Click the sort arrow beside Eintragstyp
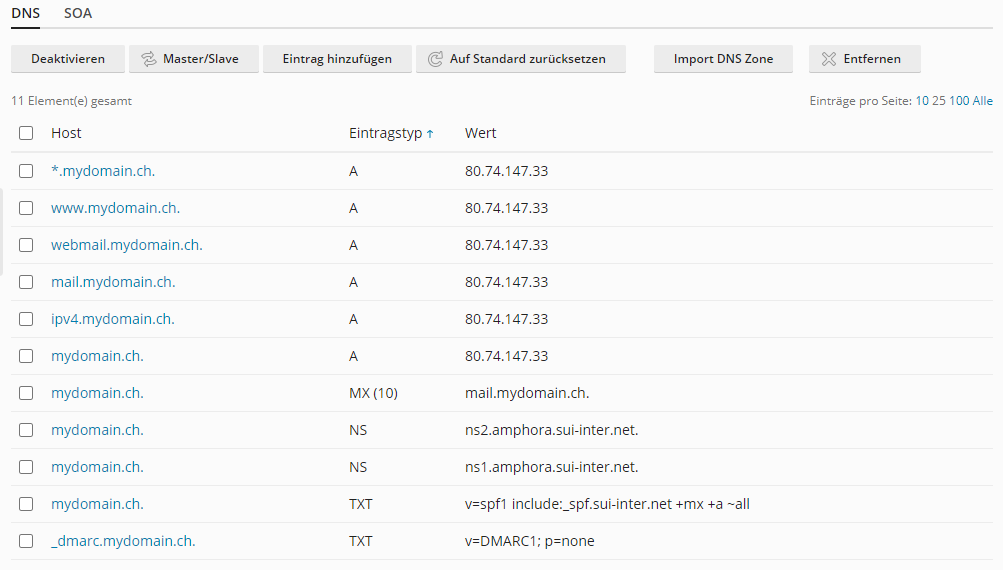The width and height of the screenshot is (1003, 570). point(430,134)
